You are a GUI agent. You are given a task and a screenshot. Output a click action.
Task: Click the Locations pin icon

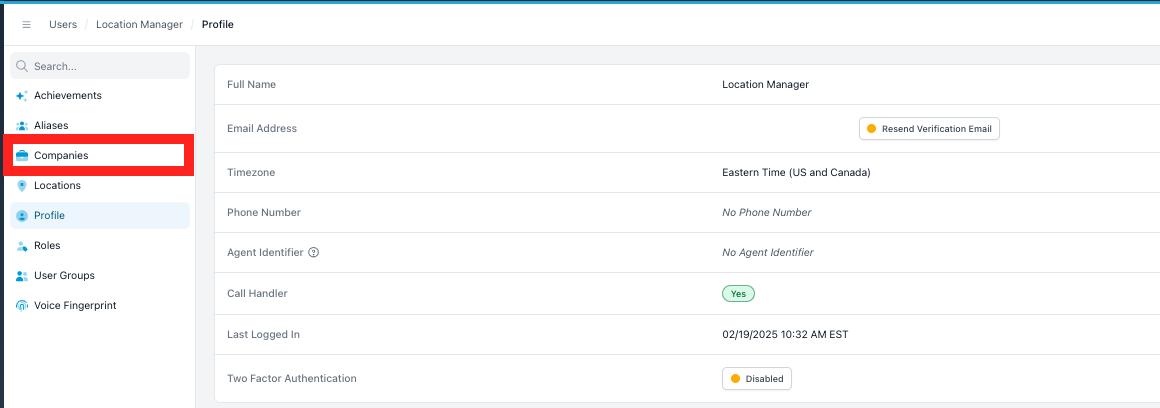(x=21, y=186)
